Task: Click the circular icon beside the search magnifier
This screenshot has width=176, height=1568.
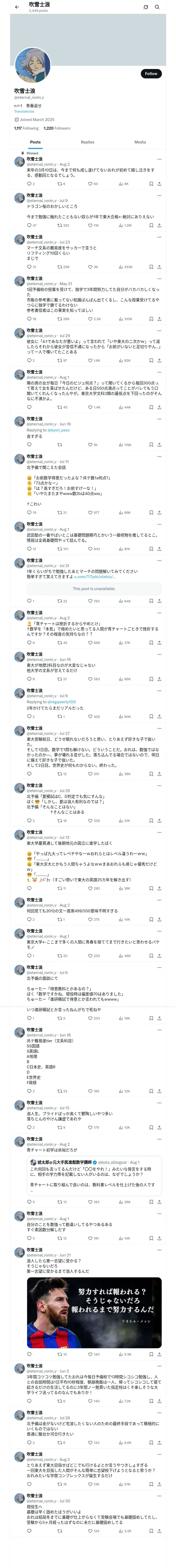Action: point(146,7)
